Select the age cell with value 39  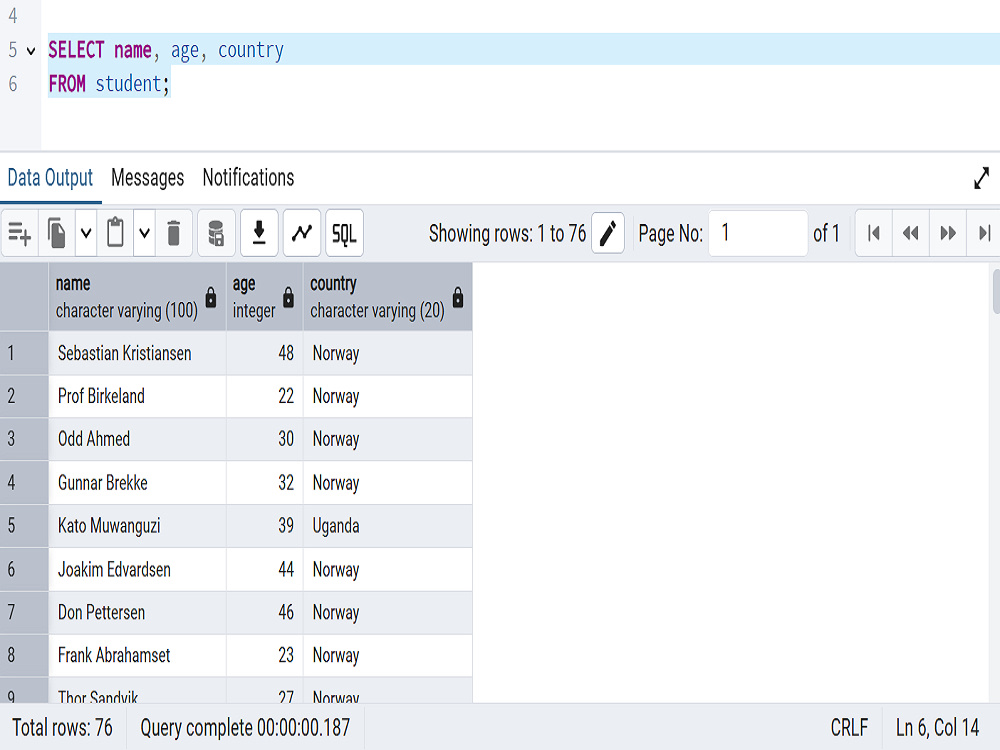coord(265,526)
